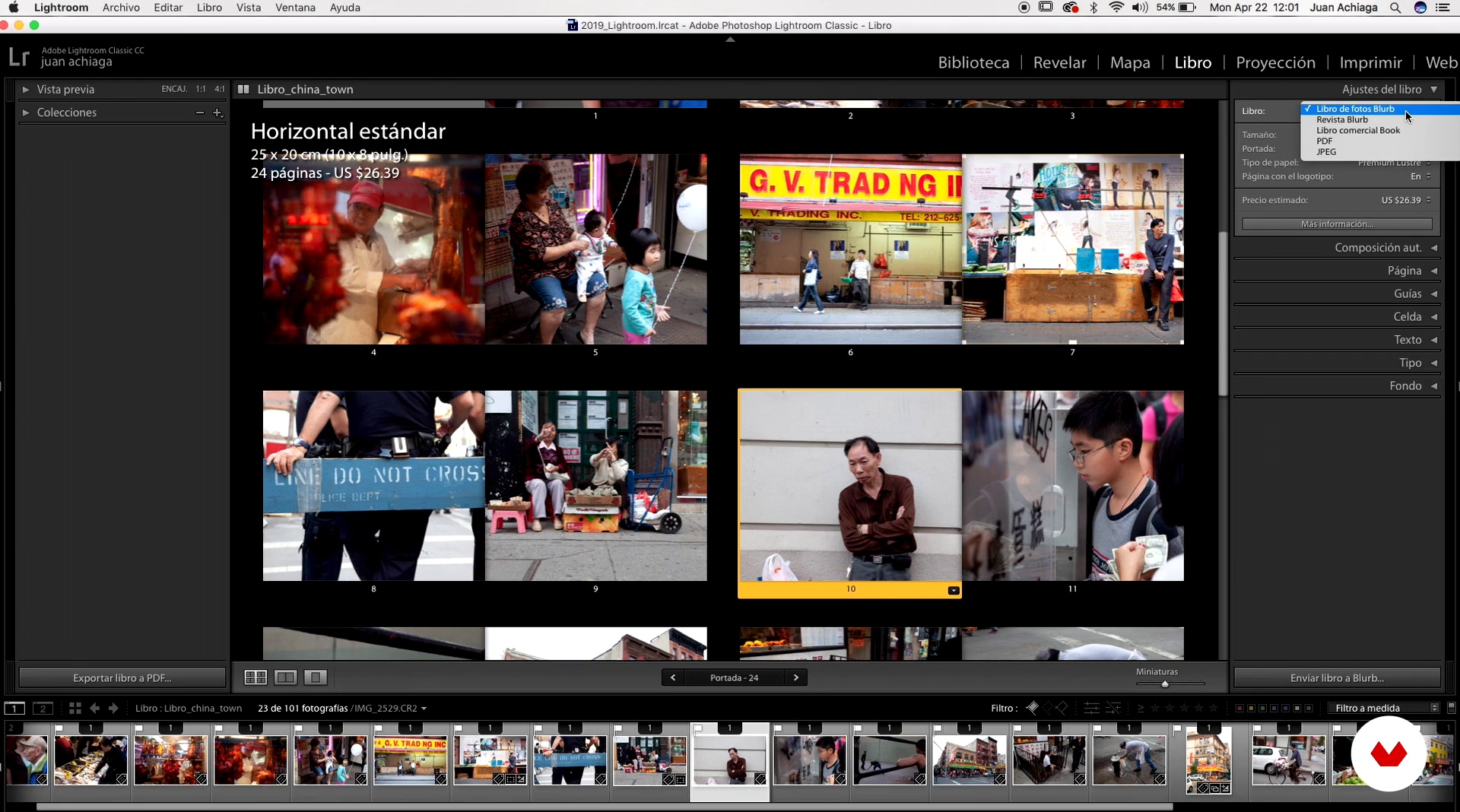Filter by edited photos sliders icon

pyautogui.click(x=1091, y=708)
